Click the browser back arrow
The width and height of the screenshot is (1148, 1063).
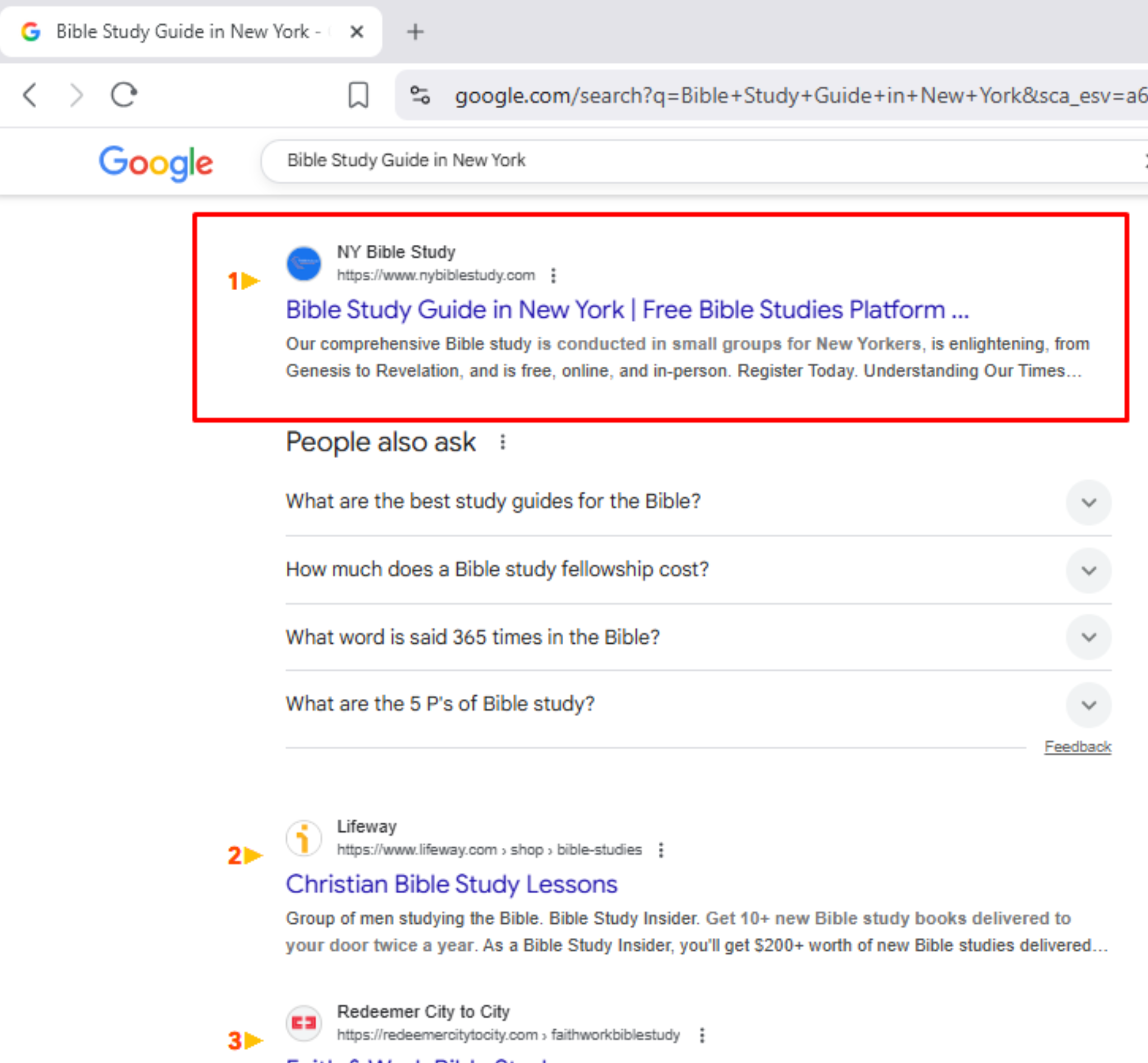coord(30,95)
